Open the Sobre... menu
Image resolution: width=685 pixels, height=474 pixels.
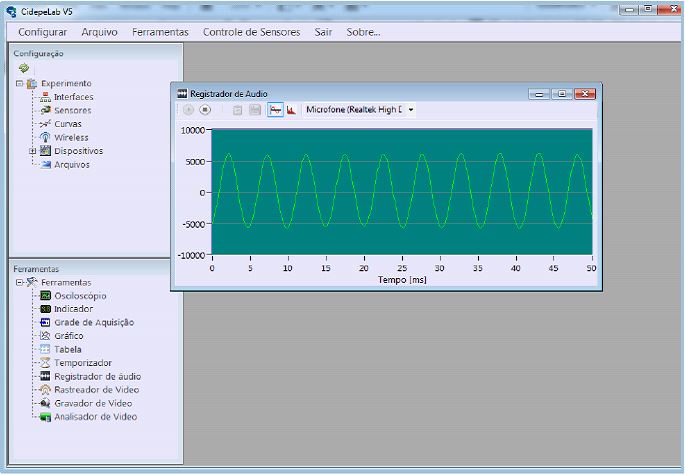tap(363, 32)
